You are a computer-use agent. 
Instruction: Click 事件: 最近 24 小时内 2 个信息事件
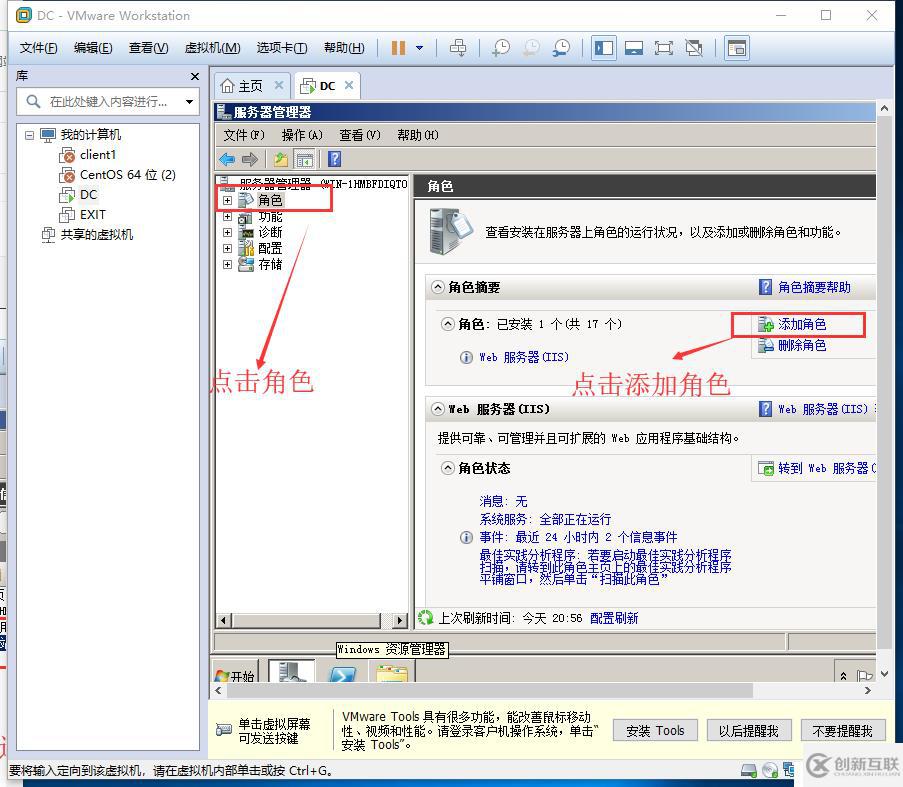click(x=578, y=537)
